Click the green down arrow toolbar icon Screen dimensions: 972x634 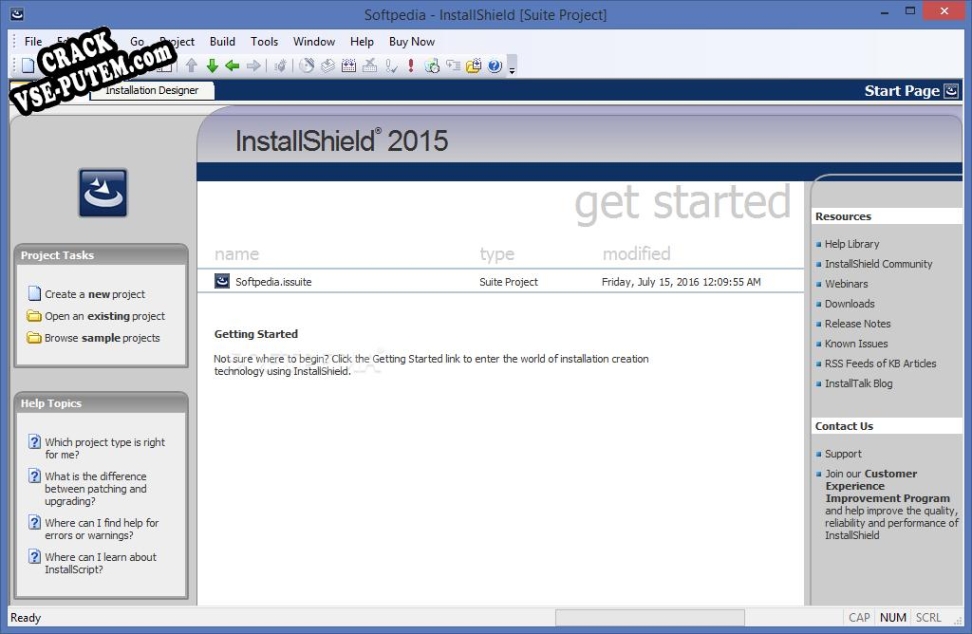pyautogui.click(x=212, y=66)
